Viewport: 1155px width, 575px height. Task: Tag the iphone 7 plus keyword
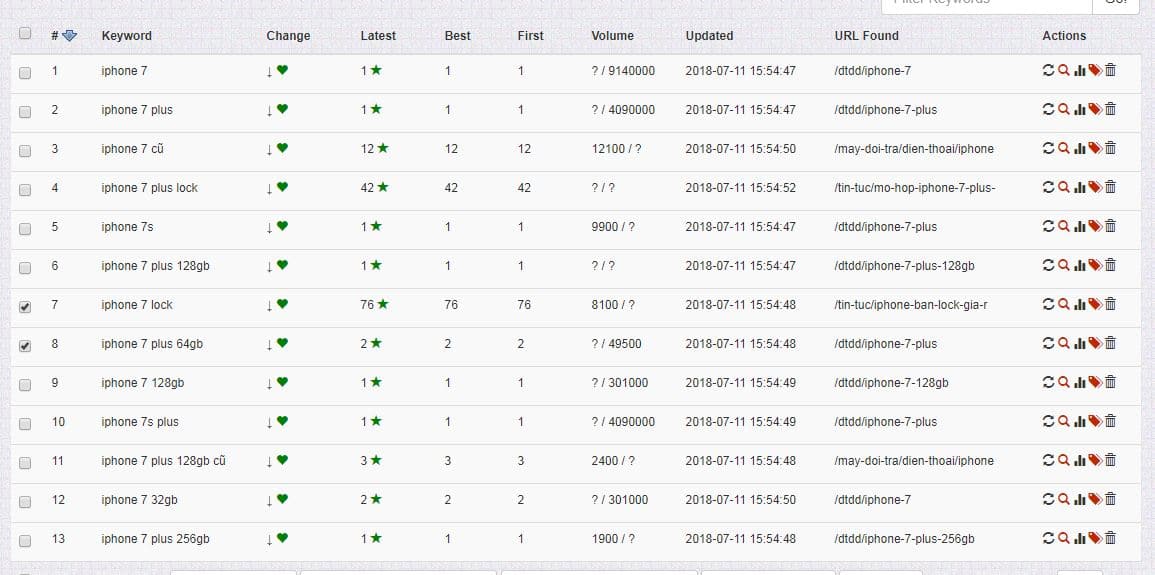(1095, 109)
